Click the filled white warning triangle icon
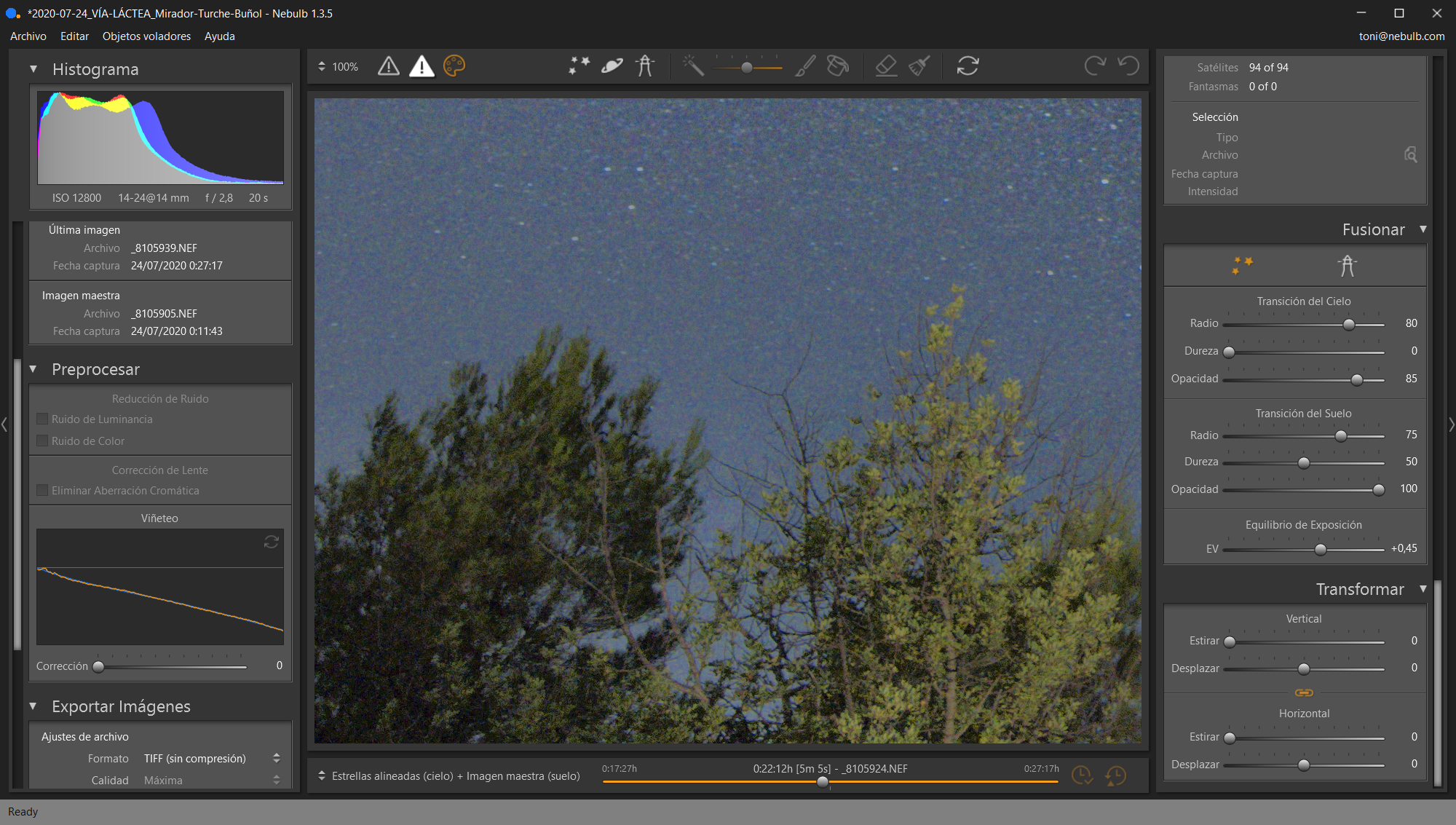 [x=422, y=66]
